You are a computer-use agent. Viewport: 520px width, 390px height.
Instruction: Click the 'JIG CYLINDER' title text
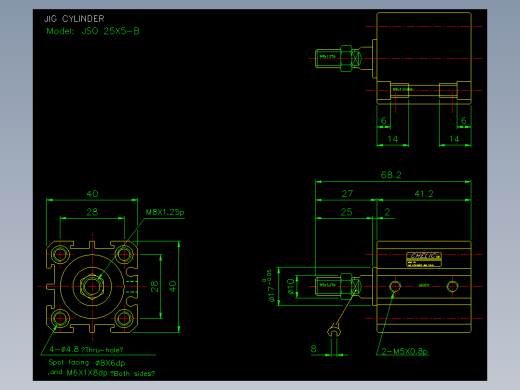[x=74, y=19]
